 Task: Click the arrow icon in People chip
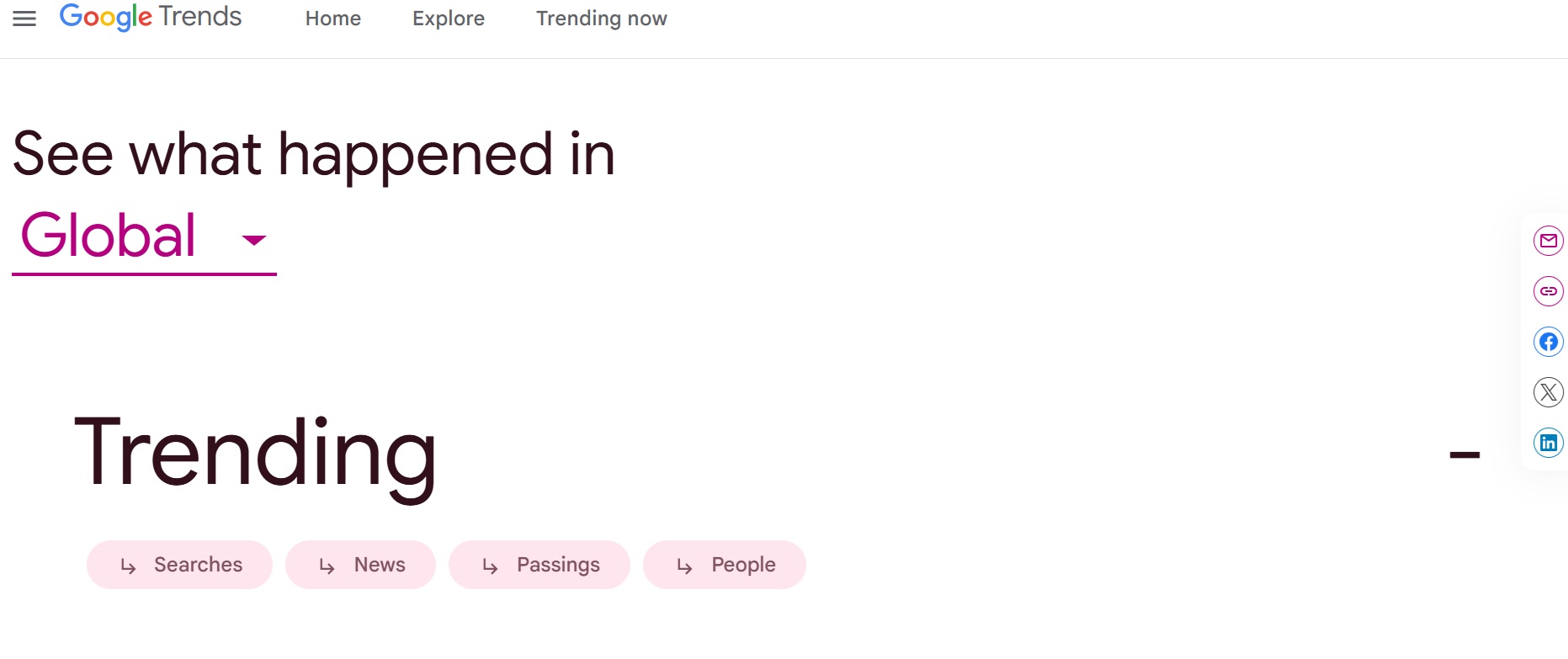(x=684, y=566)
